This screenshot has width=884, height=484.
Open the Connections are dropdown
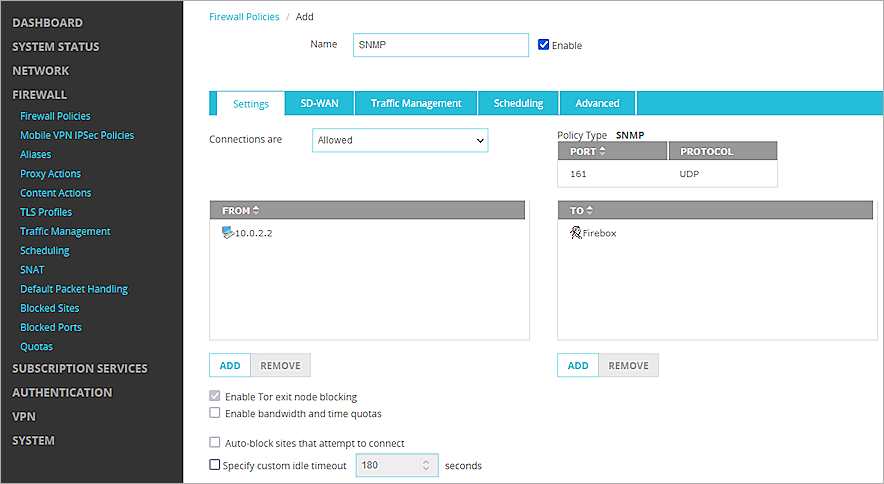click(x=400, y=140)
